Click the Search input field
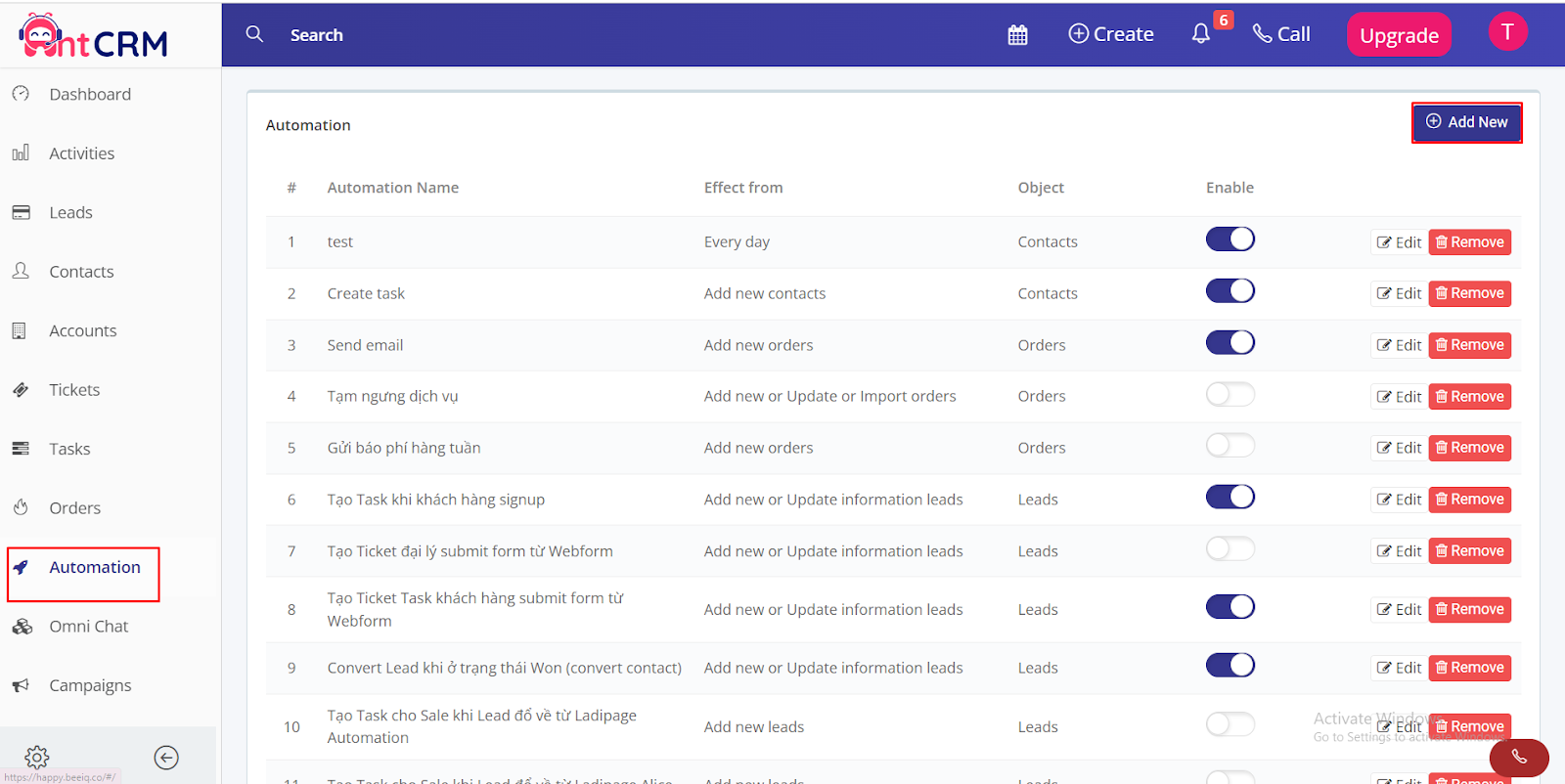1565x784 pixels. (x=316, y=35)
